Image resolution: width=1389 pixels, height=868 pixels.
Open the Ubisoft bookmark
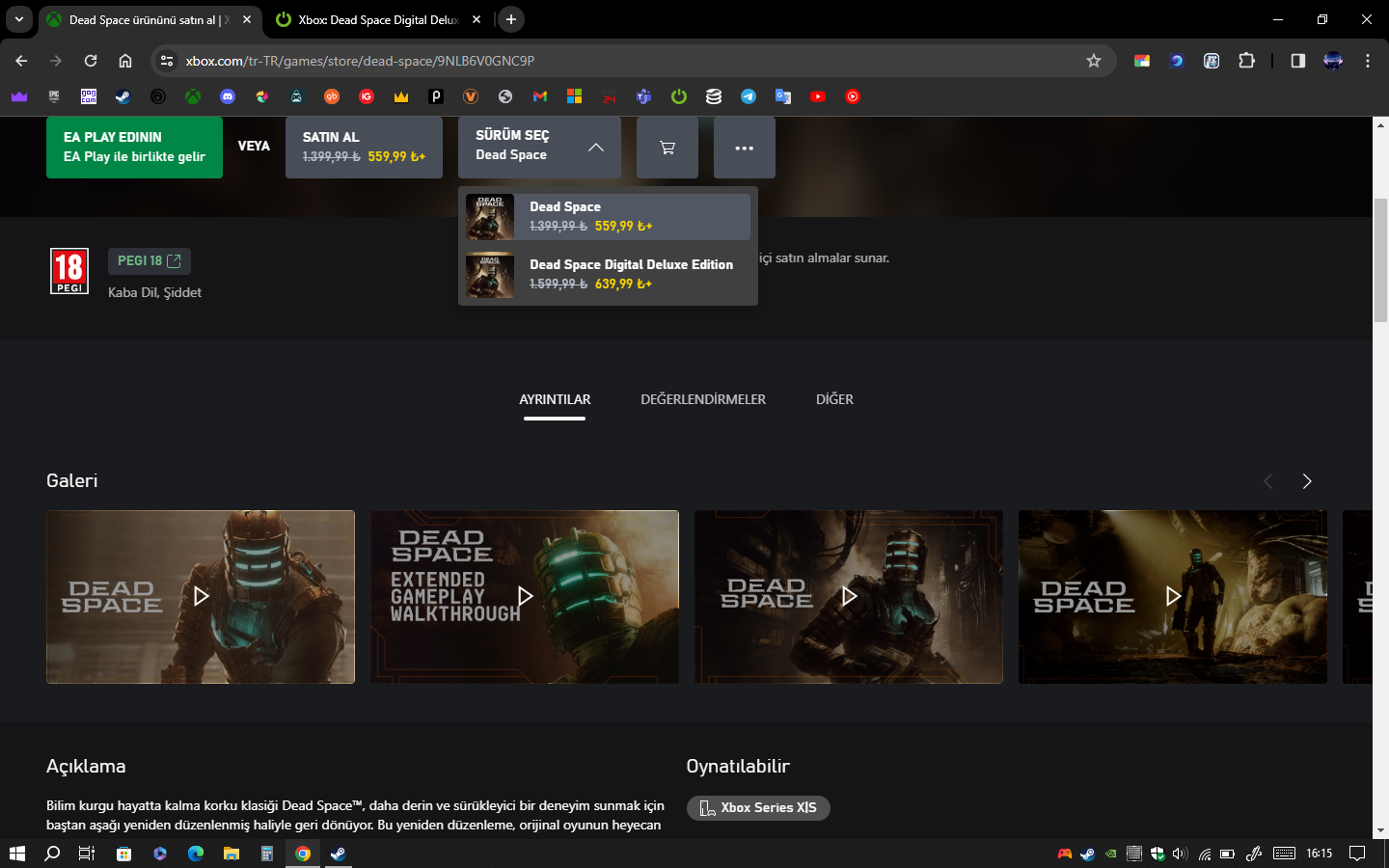158,96
